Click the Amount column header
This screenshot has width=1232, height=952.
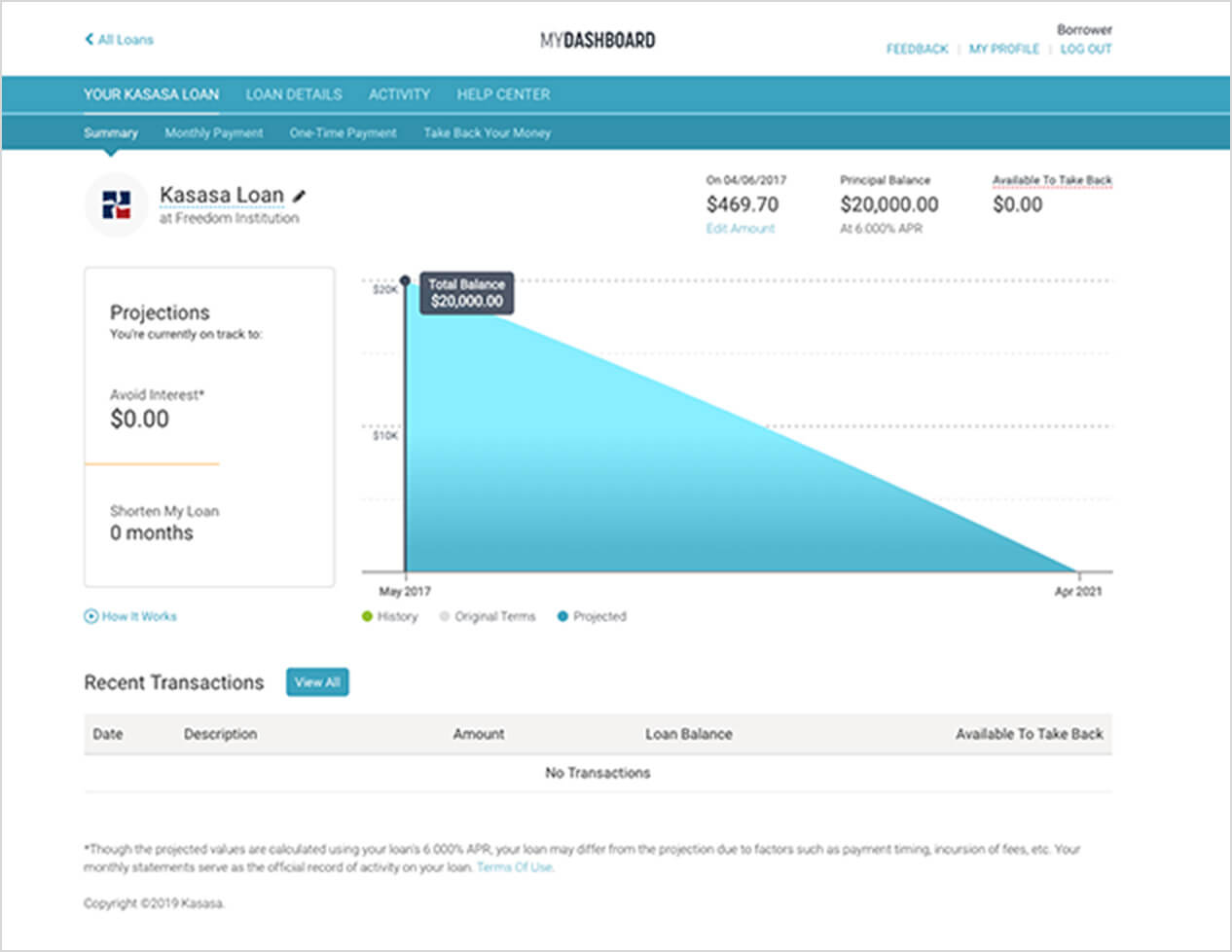click(x=479, y=734)
